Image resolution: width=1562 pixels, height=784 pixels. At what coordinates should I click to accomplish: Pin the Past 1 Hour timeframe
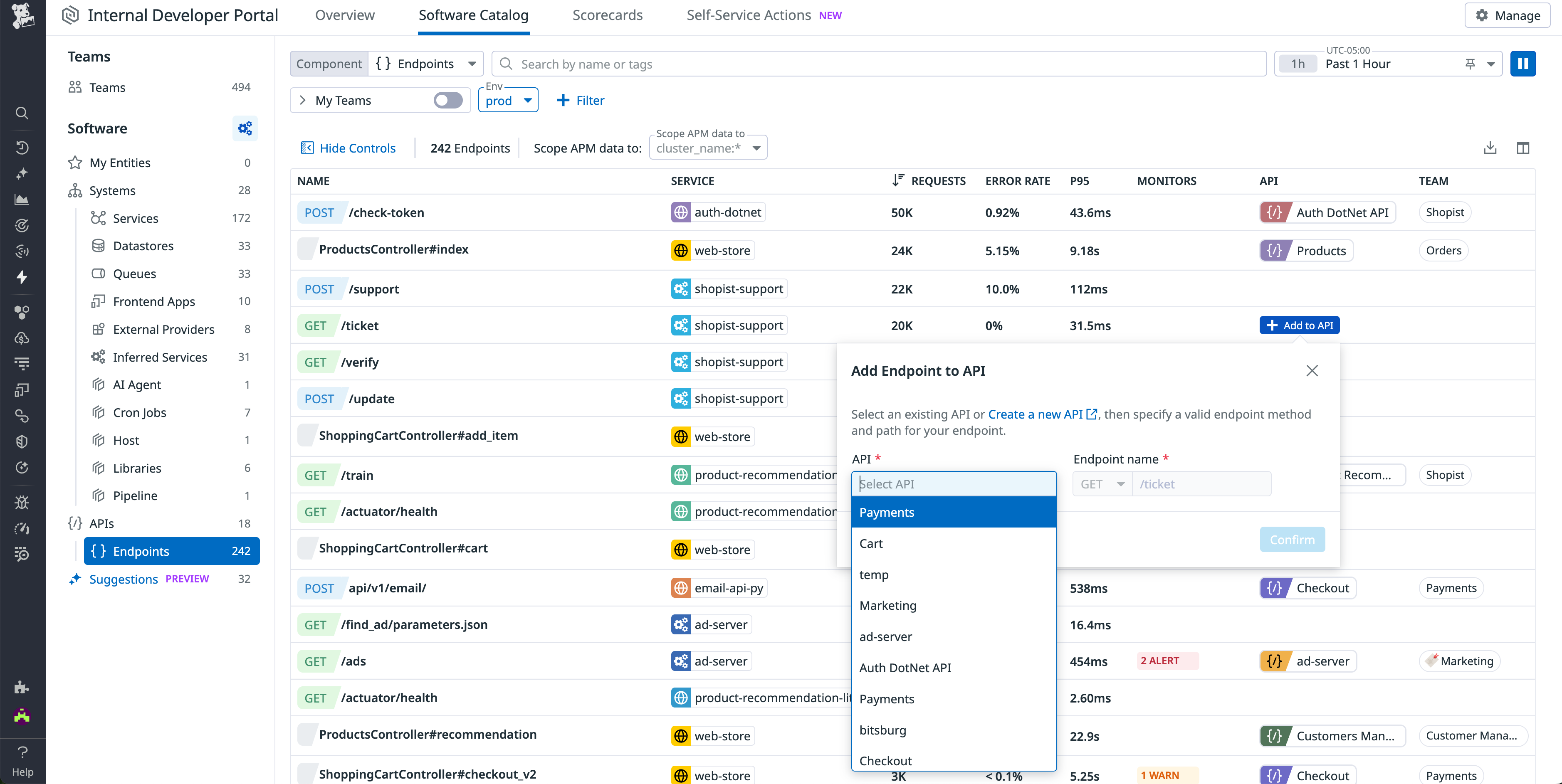[x=1470, y=64]
